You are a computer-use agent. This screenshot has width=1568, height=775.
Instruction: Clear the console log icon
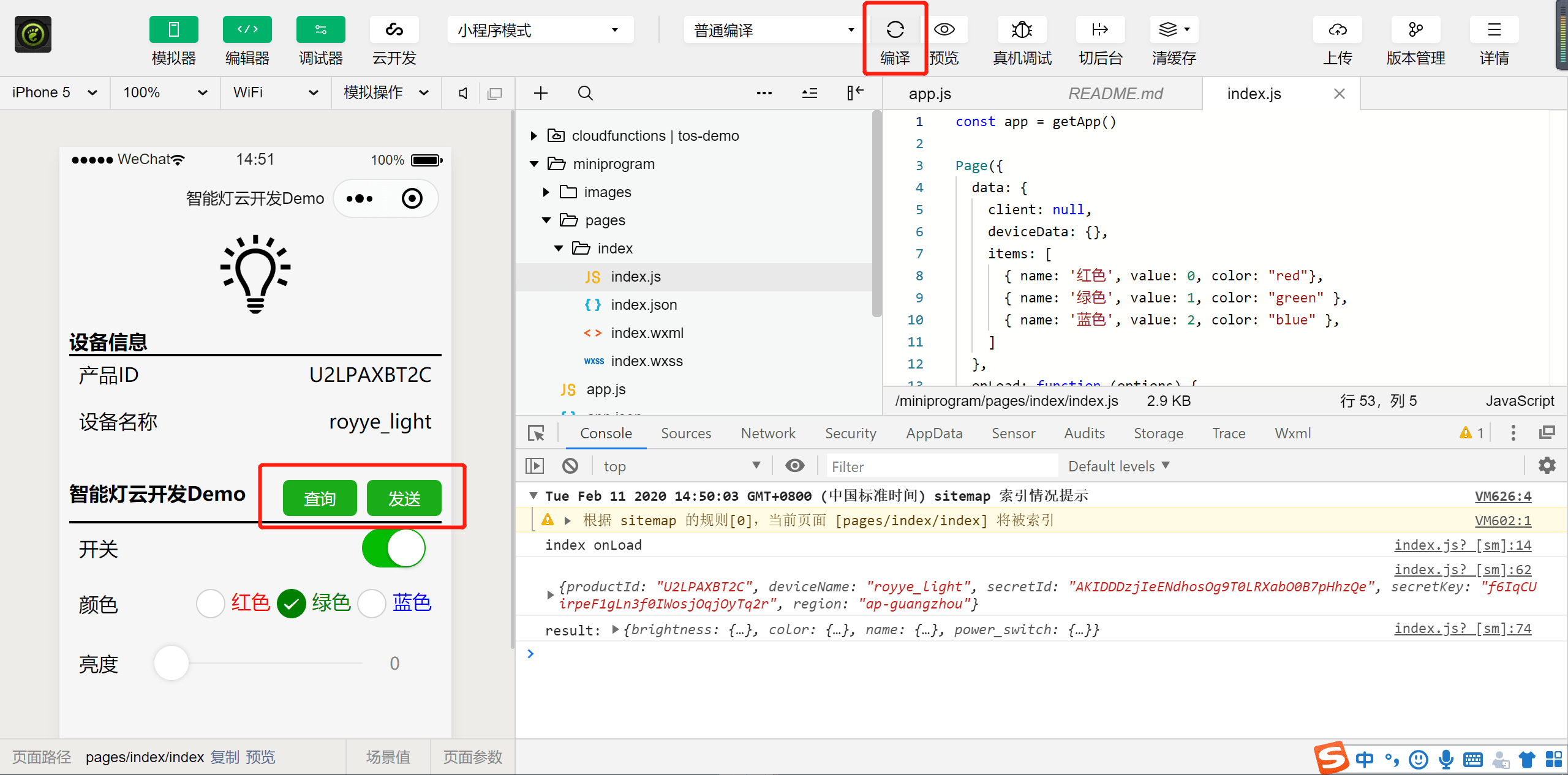click(570, 466)
